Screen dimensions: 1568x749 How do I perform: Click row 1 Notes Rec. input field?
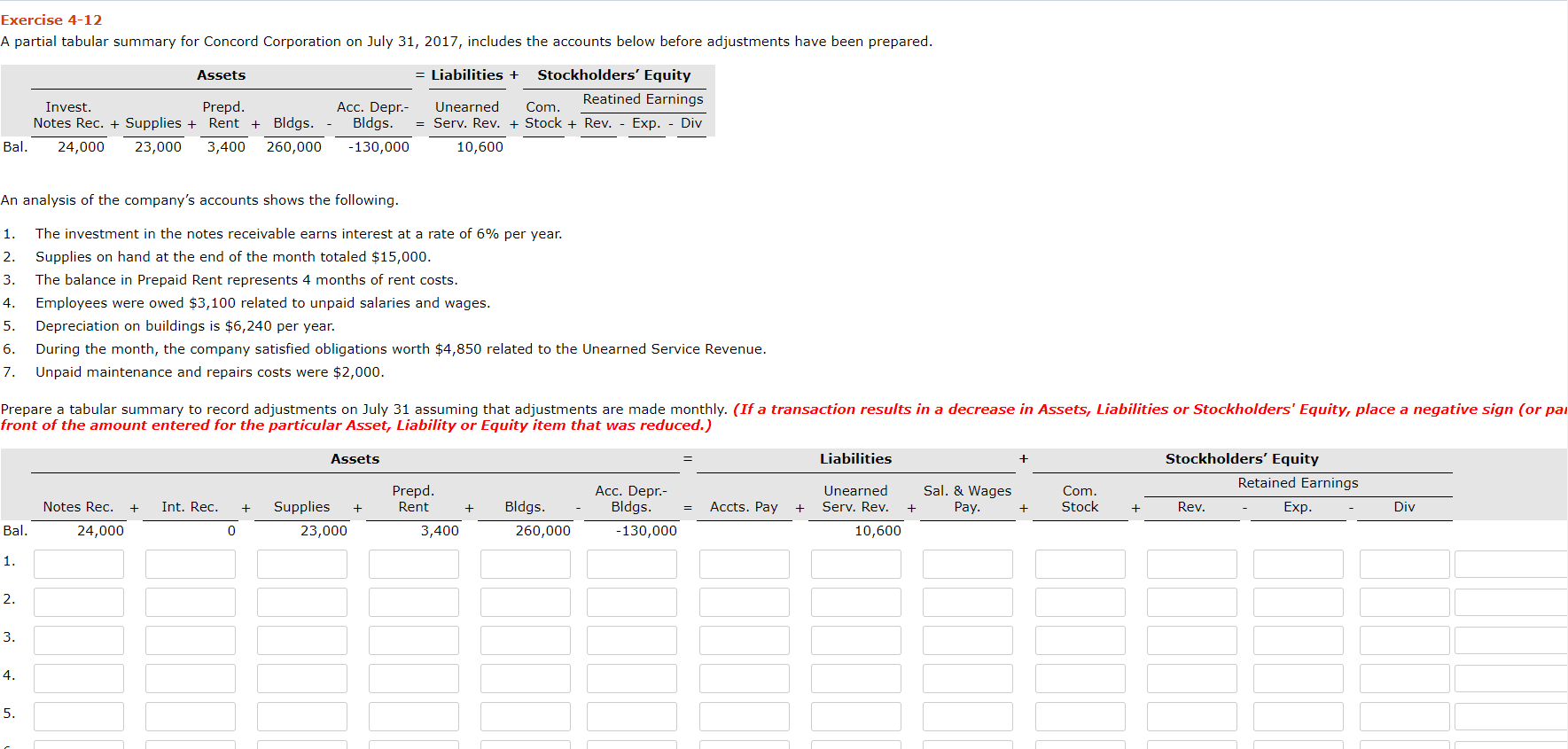[79, 564]
